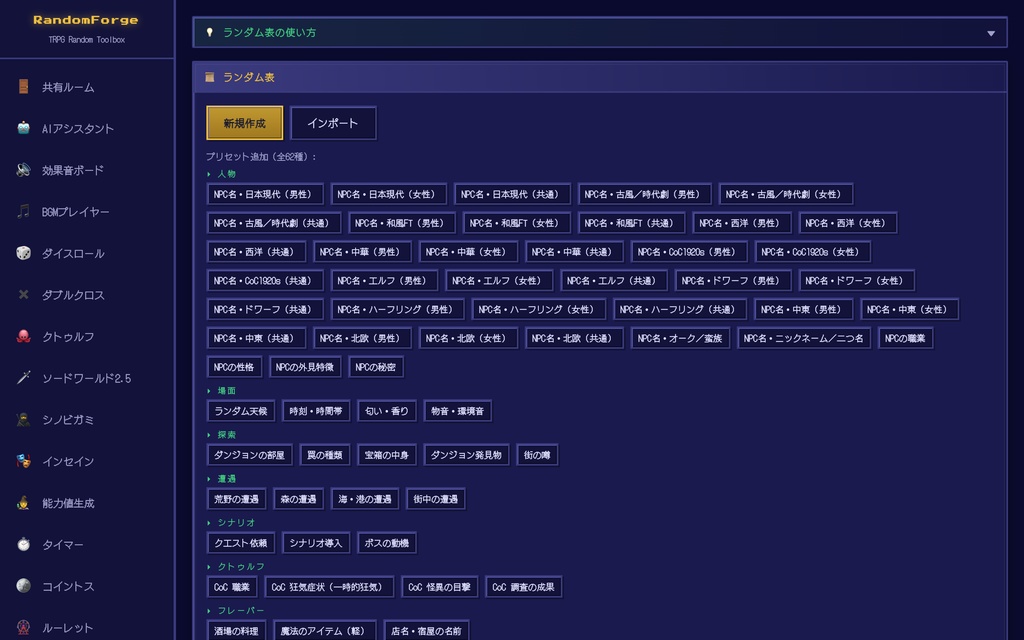1024x640 pixels.
Task: Open AIアシスタント via the robot icon
Action: [22, 128]
